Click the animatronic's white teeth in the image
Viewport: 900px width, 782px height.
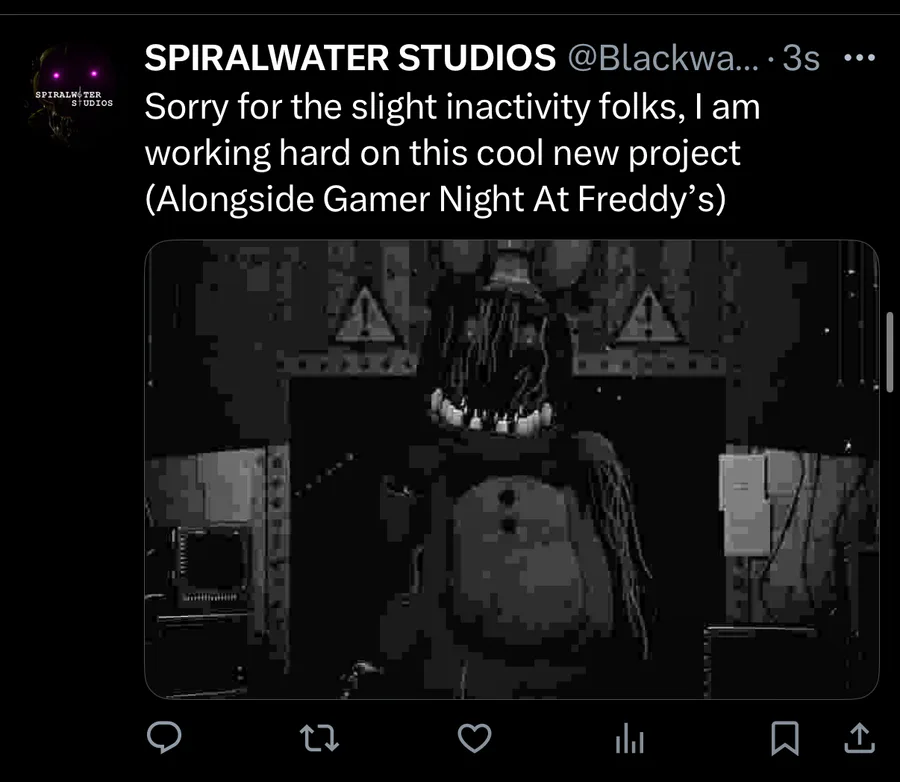coord(485,414)
